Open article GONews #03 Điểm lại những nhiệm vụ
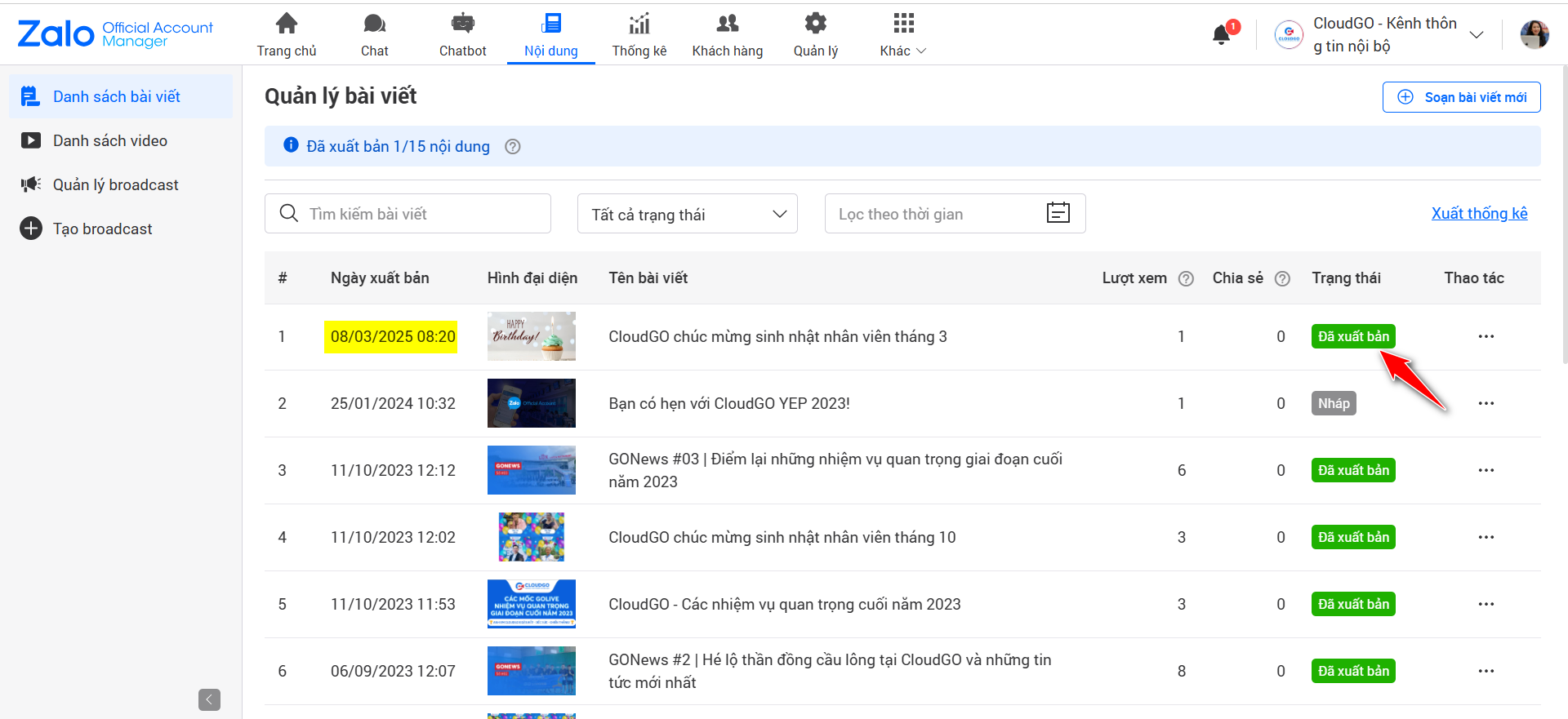 [x=835, y=470]
